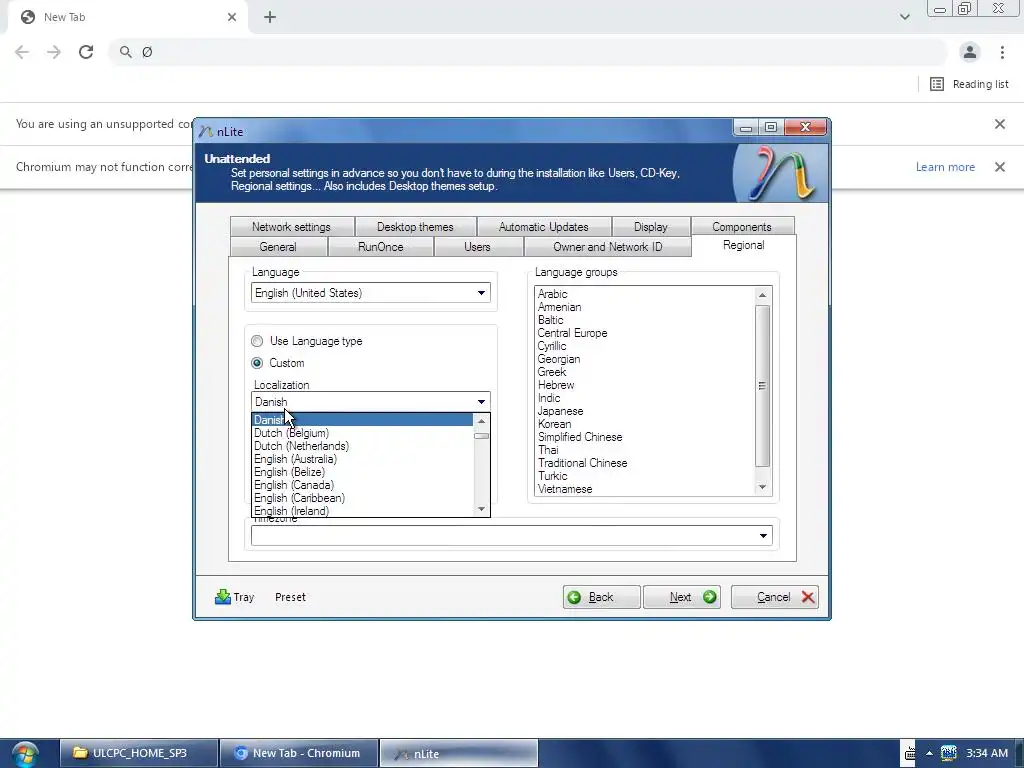Click the network tray icon
The image size is (1024, 768).
click(x=948, y=752)
